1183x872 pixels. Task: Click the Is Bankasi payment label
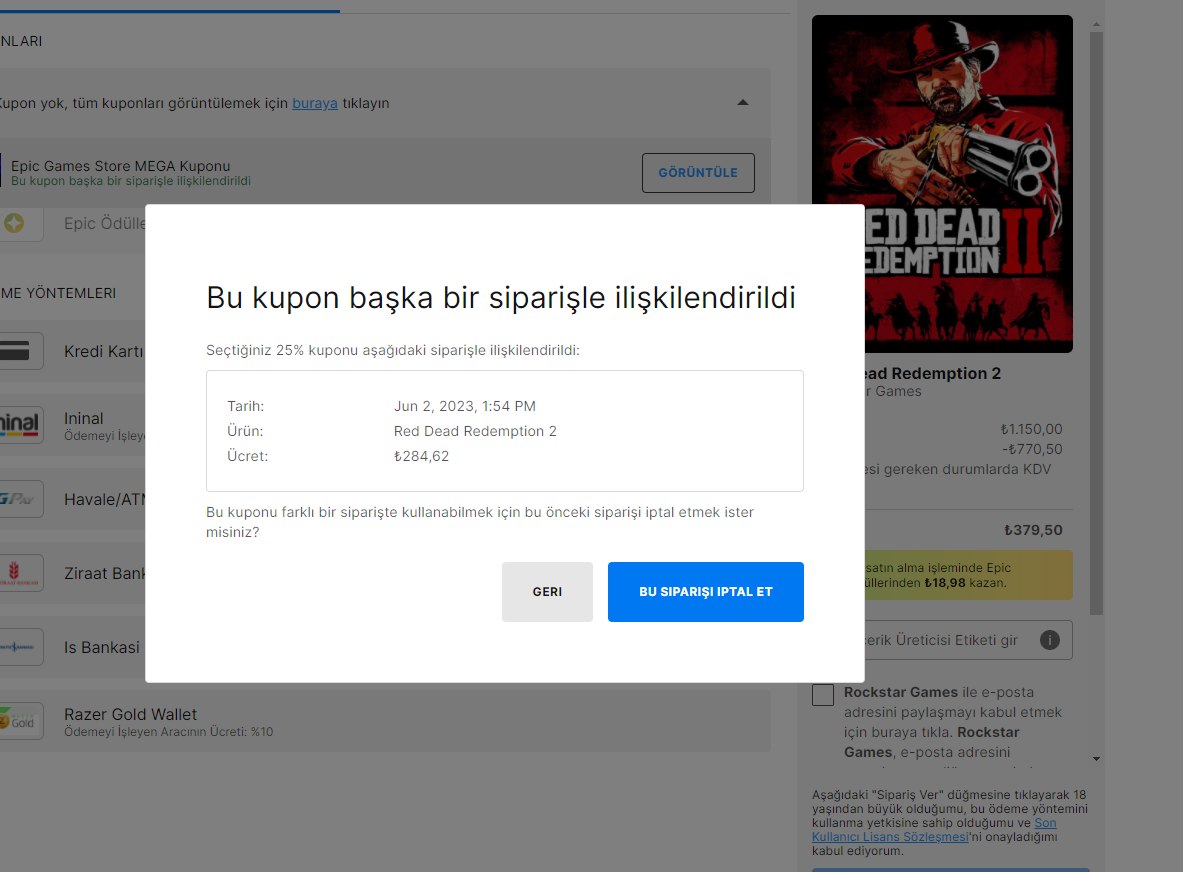tap(102, 647)
